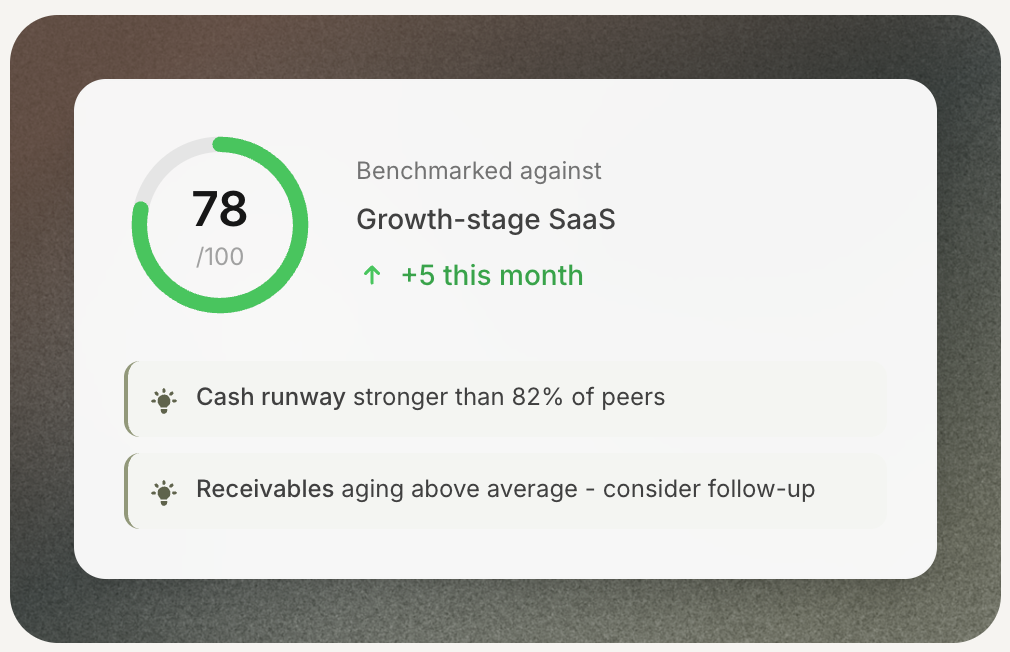The width and height of the screenshot is (1010, 652).
Task: Click the green accent bar on Cash runway card
Action: pos(127,397)
